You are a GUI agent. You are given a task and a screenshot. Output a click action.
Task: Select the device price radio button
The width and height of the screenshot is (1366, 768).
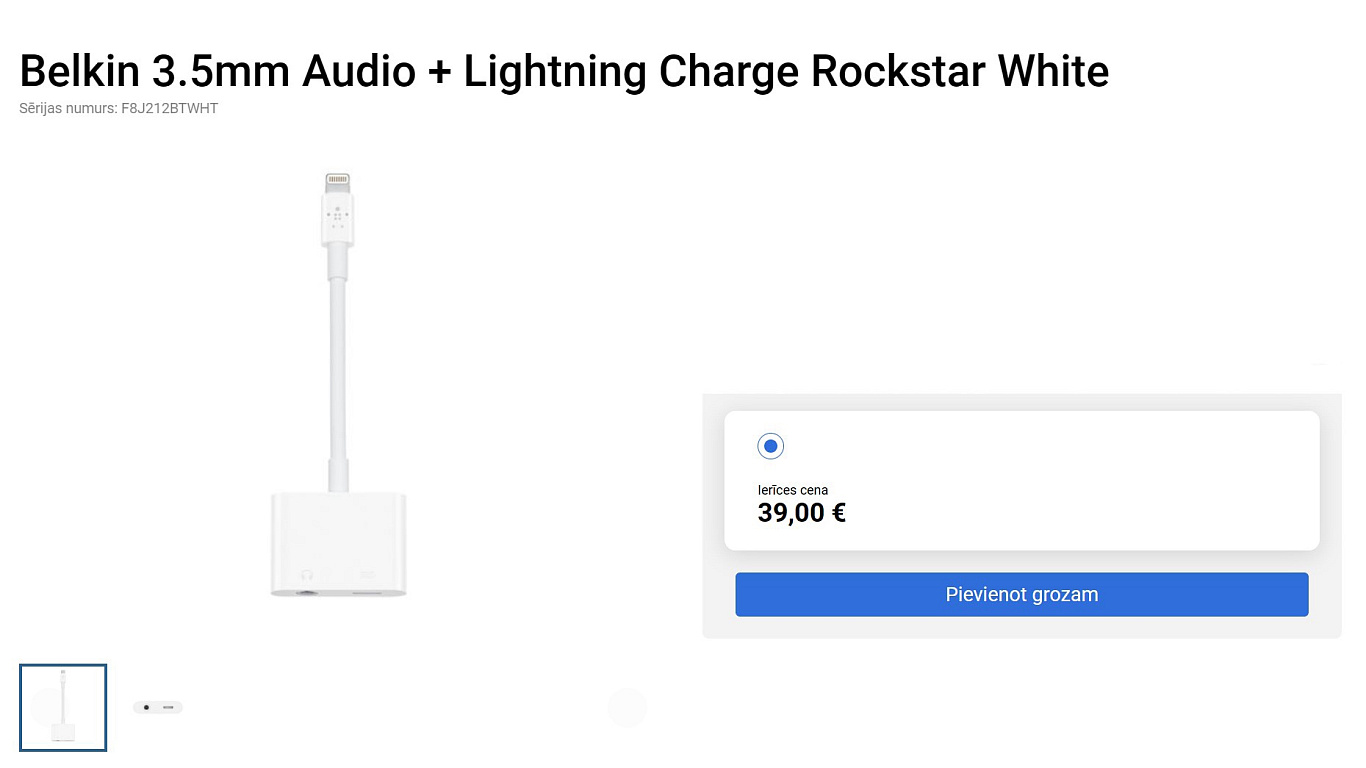tap(770, 446)
